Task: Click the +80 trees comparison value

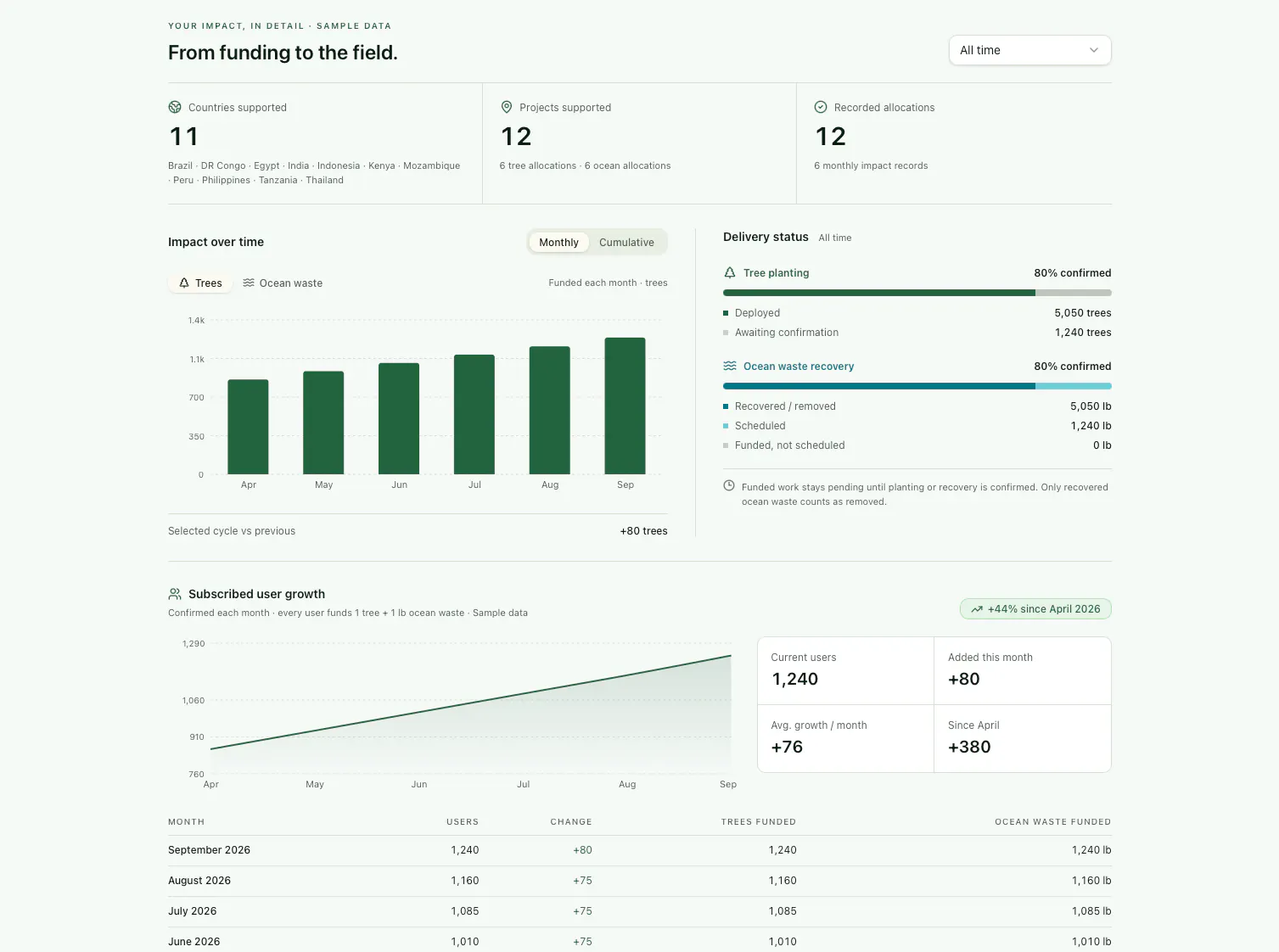Action: [644, 531]
